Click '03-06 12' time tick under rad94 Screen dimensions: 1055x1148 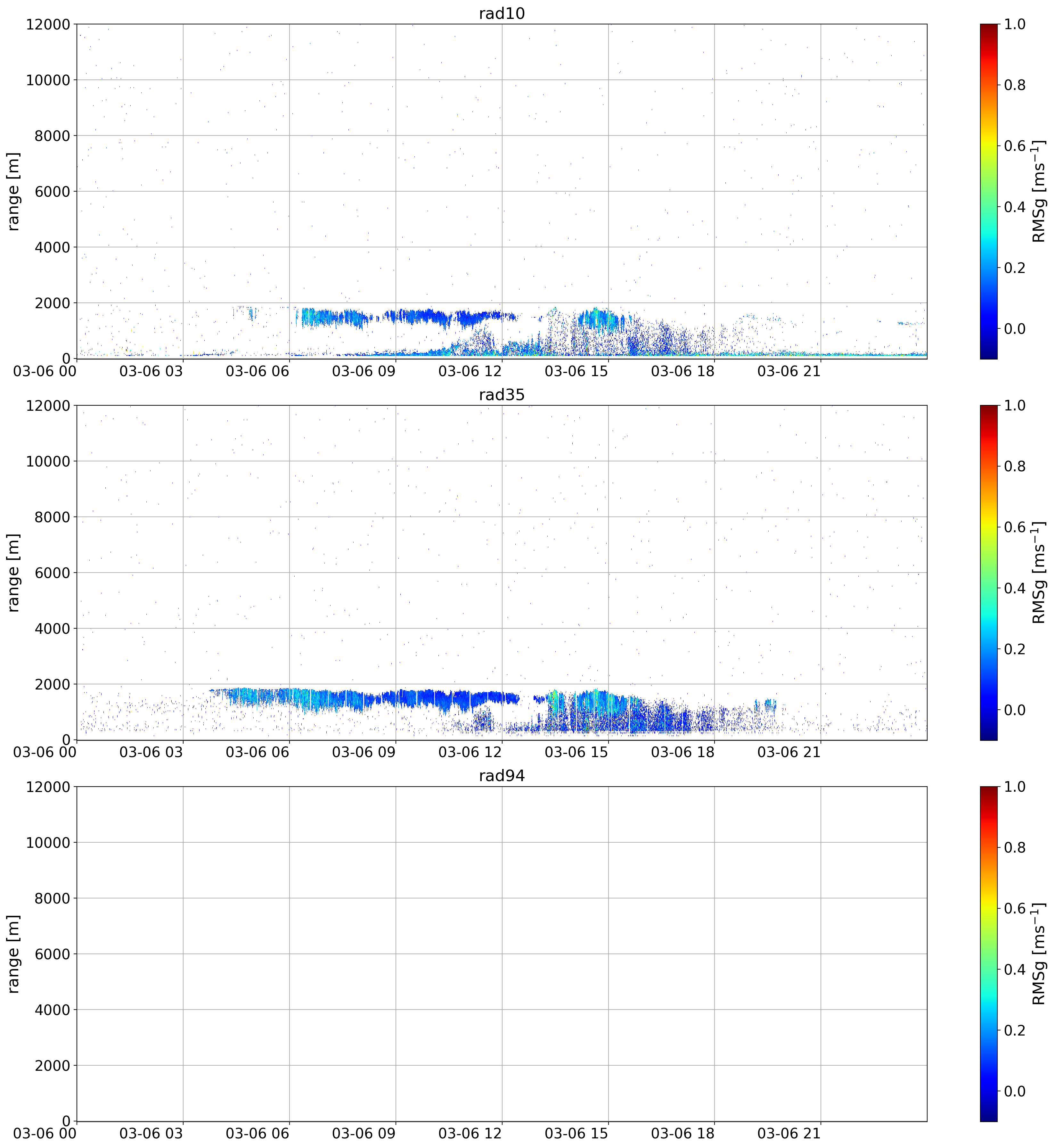click(x=470, y=1134)
